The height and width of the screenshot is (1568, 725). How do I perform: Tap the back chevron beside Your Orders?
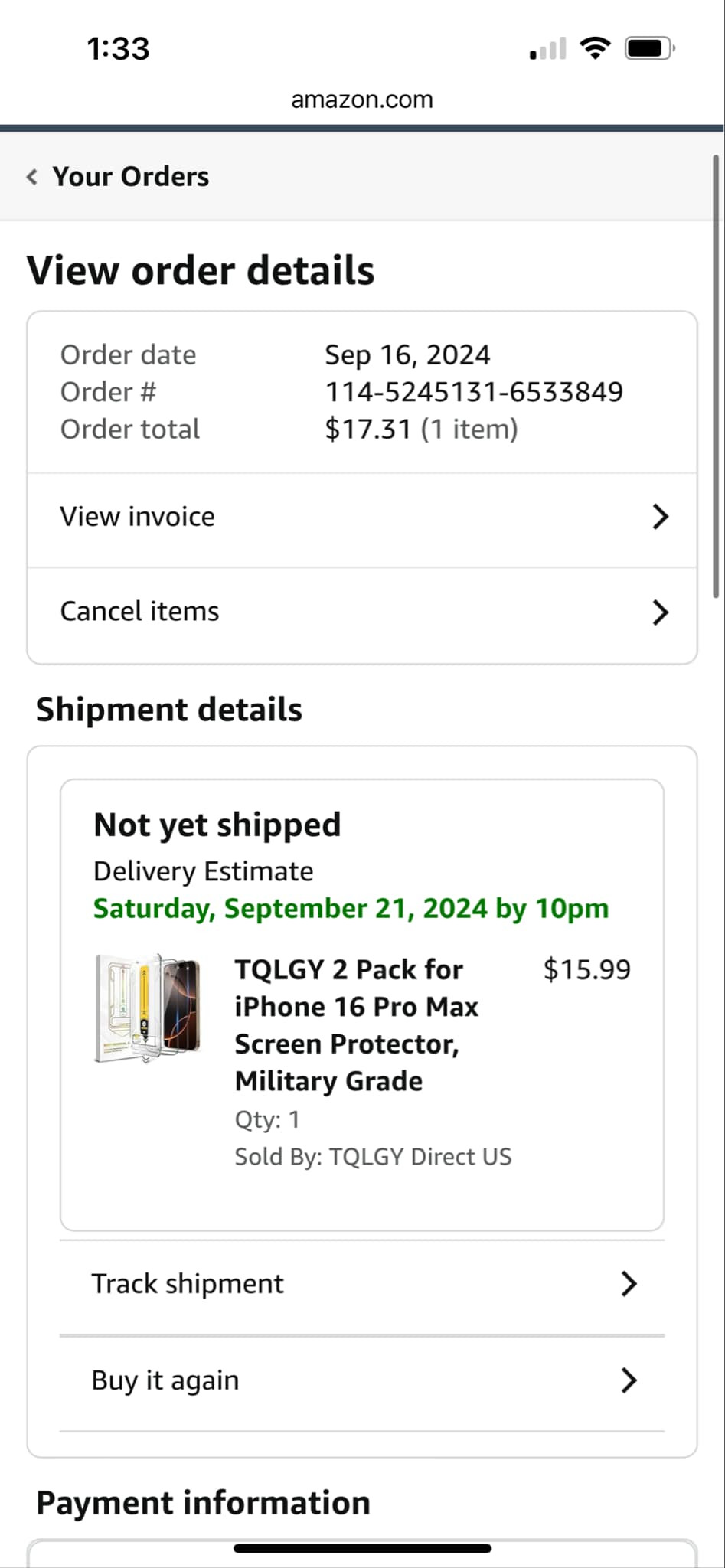pyautogui.click(x=32, y=177)
